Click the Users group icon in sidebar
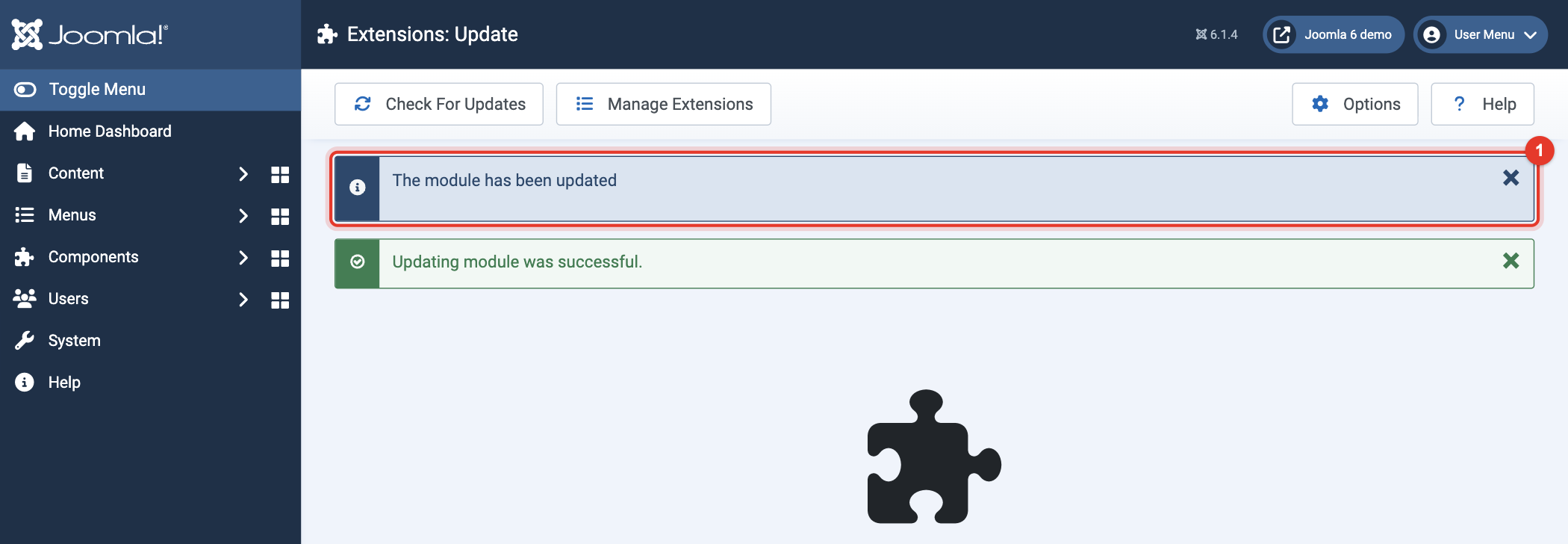This screenshot has width=1568, height=544. pos(25,299)
